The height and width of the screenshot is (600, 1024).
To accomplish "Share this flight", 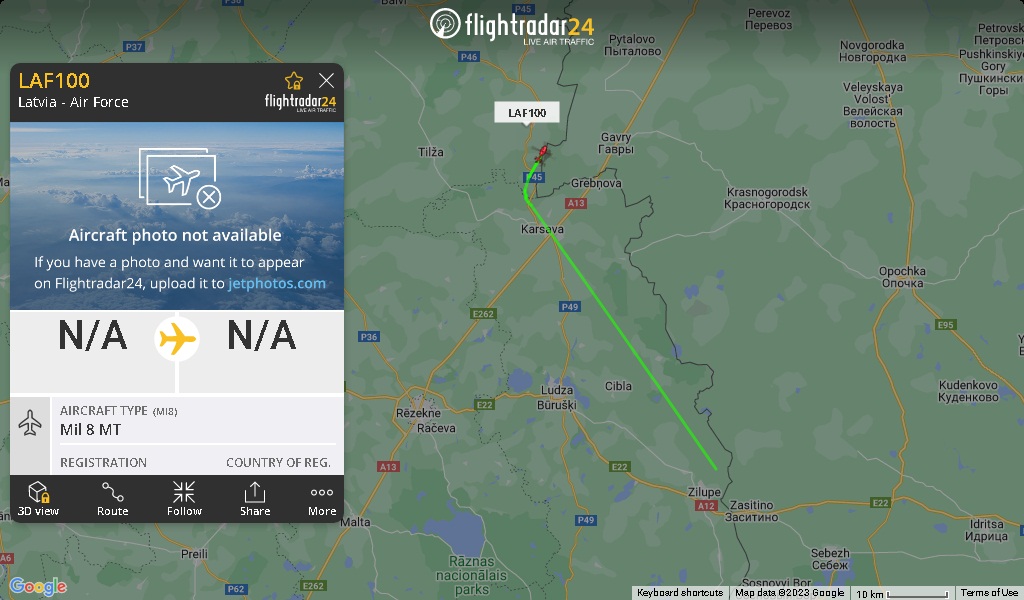I will pyautogui.click(x=255, y=498).
